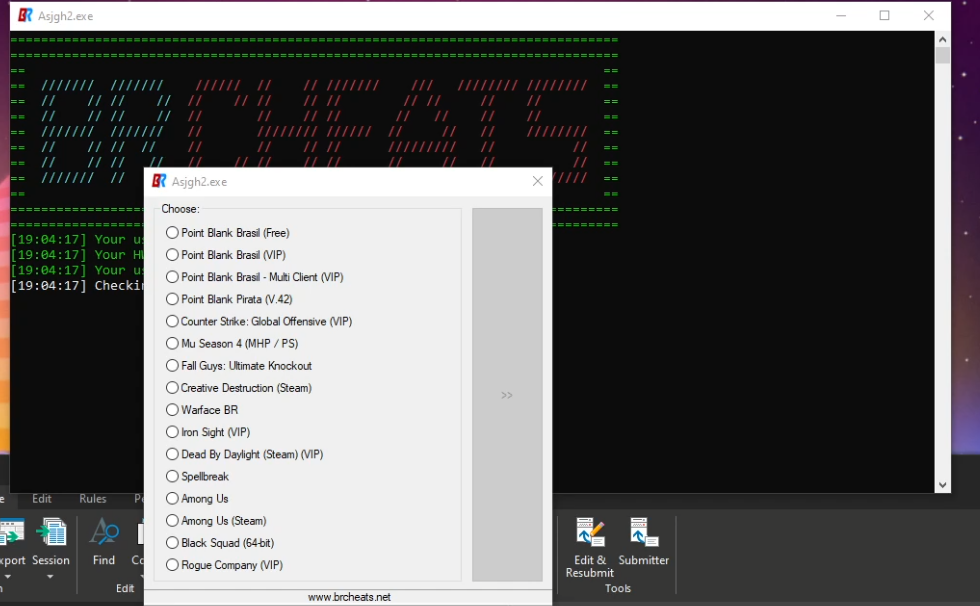
Task: Open the Rules tab in background app
Action: [92, 499]
